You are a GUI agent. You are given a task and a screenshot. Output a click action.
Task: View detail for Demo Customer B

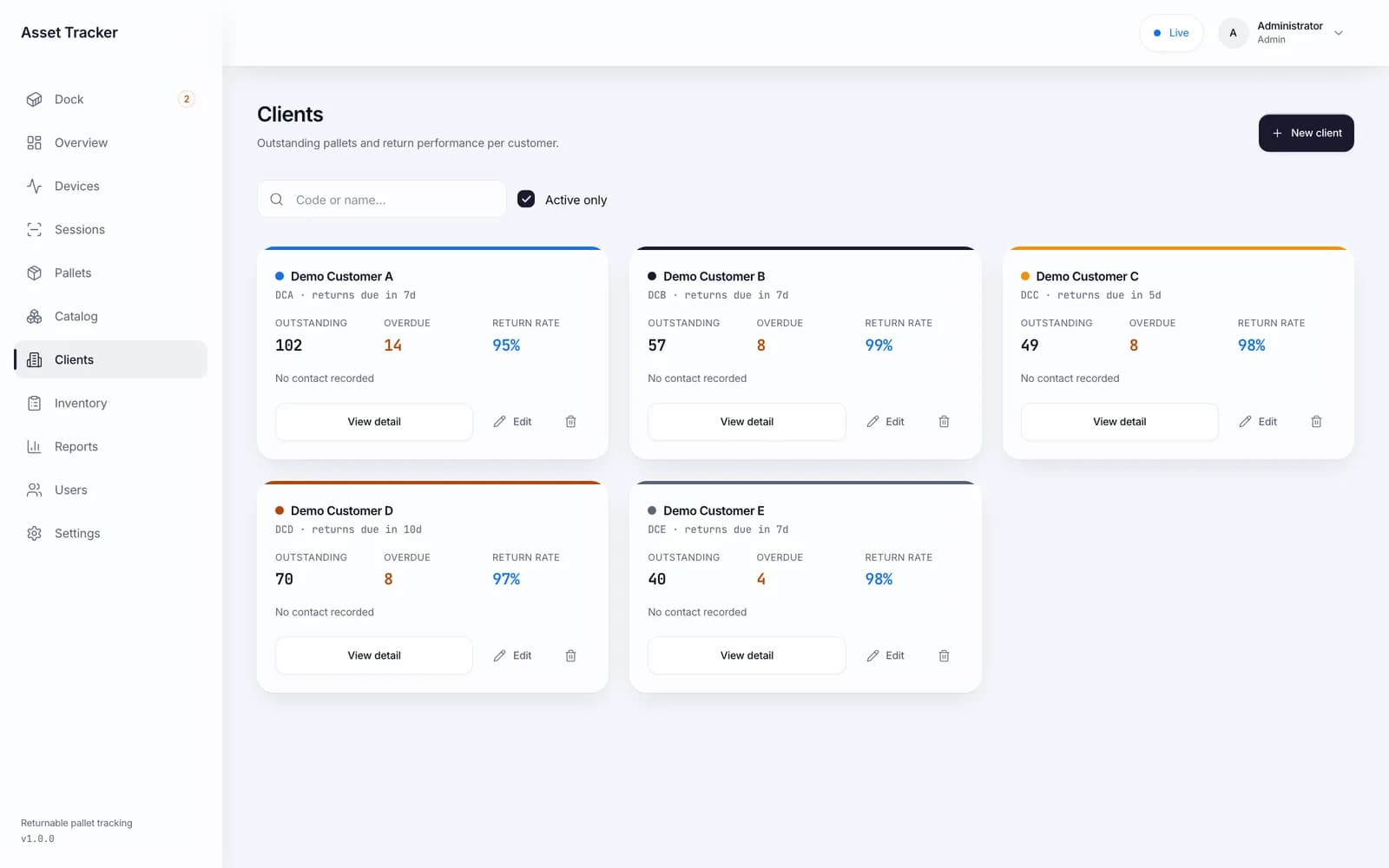[747, 422]
